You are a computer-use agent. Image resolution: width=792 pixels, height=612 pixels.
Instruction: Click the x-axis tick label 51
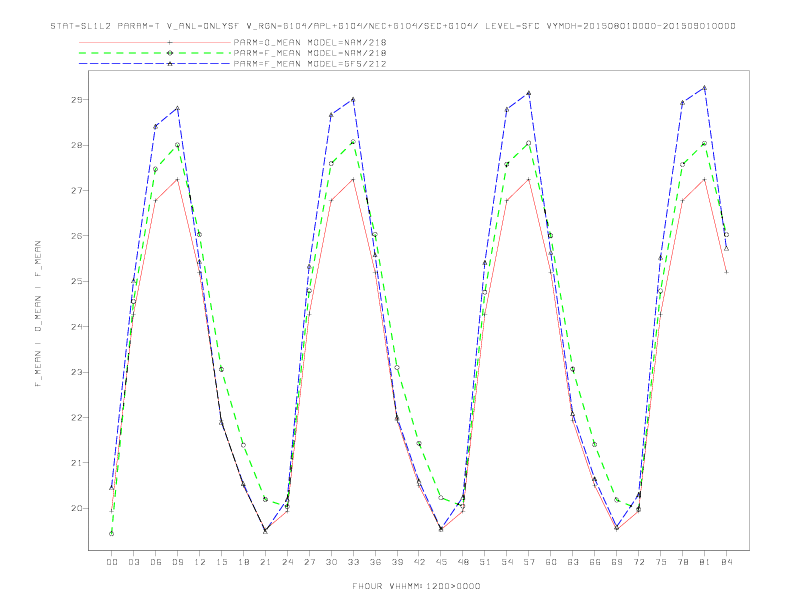click(x=485, y=562)
